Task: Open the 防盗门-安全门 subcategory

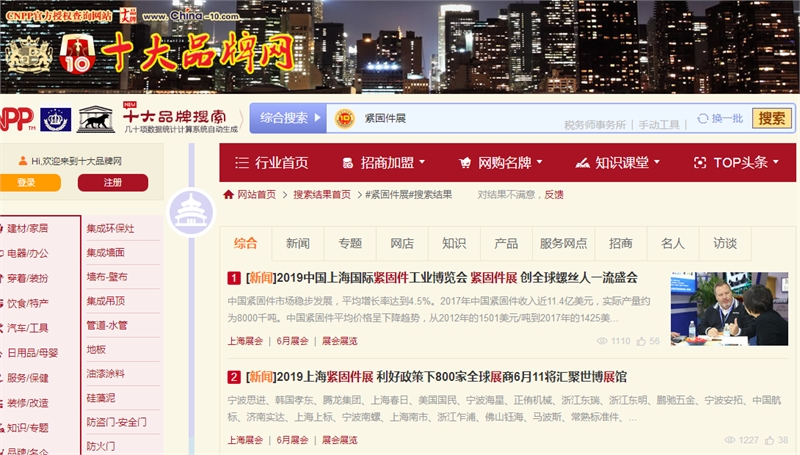Action: point(116,422)
